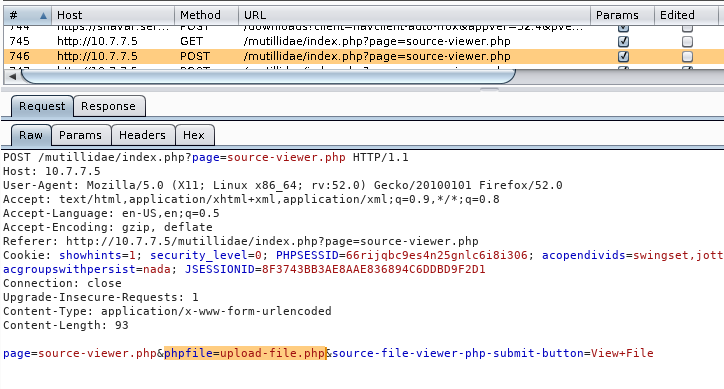724x389 pixels.
Task: Toggle Params checkbox in row 745
Action: tap(623, 42)
